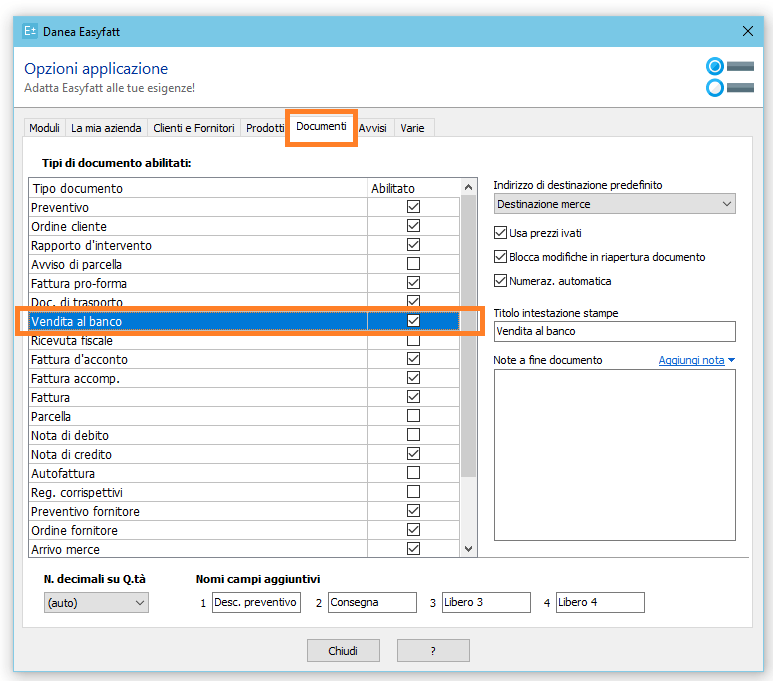
Task: Toggle Ordine cliente enabled checkbox
Action: [x=413, y=226]
